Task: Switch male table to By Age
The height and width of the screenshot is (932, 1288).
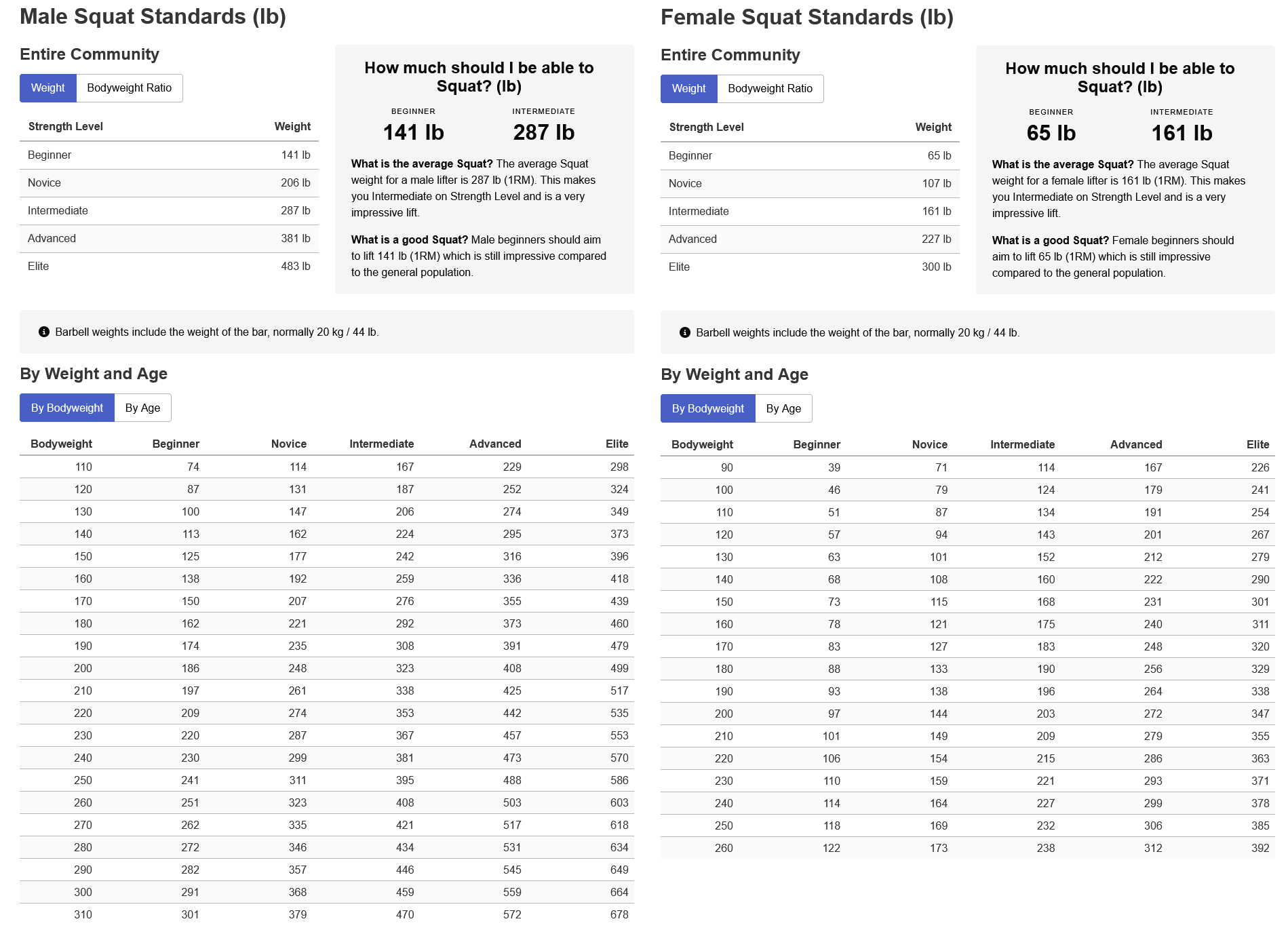Action: pyautogui.click(x=143, y=408)
